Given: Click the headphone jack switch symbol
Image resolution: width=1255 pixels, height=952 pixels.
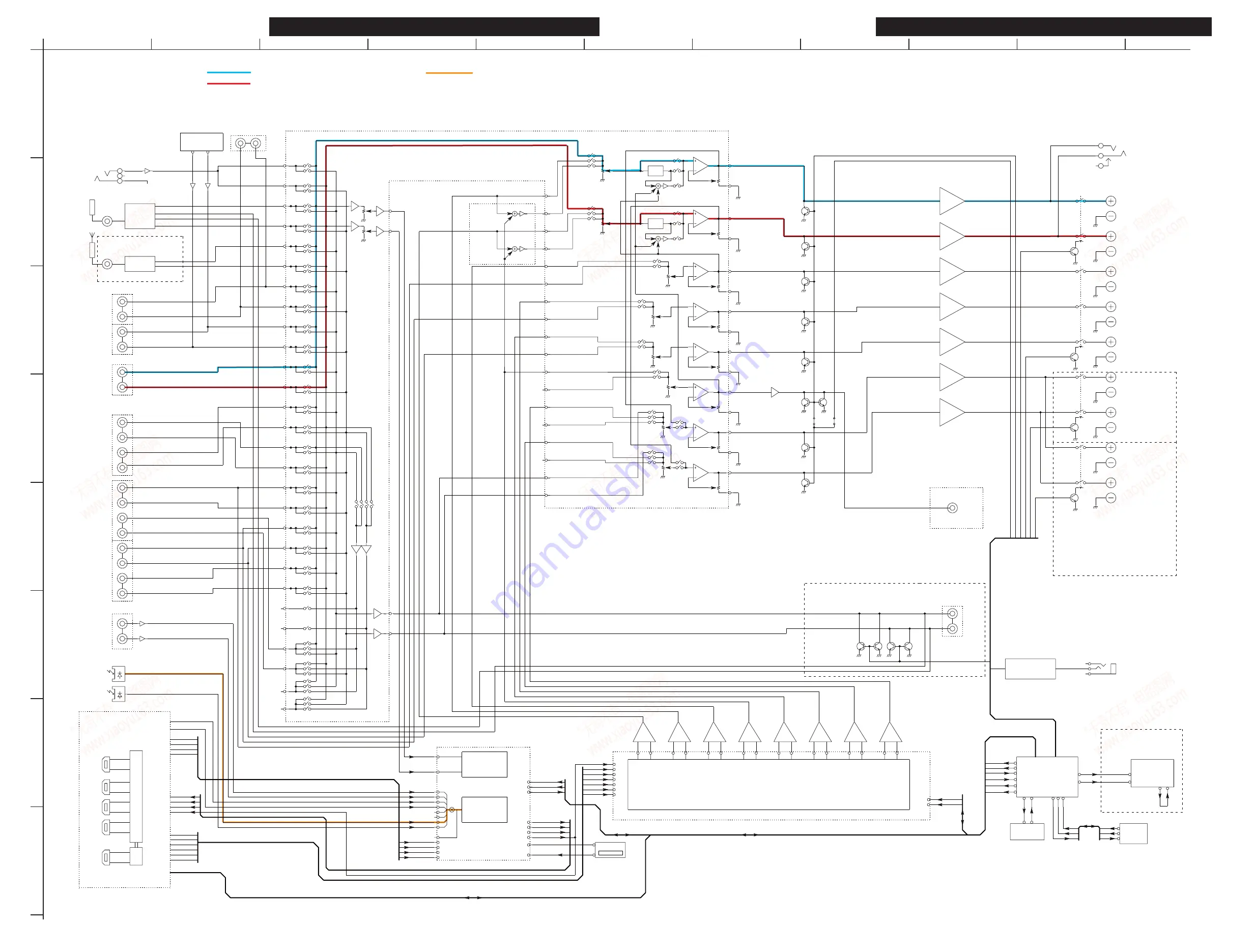Looking at the screenshot, I should pos(1101,669).
